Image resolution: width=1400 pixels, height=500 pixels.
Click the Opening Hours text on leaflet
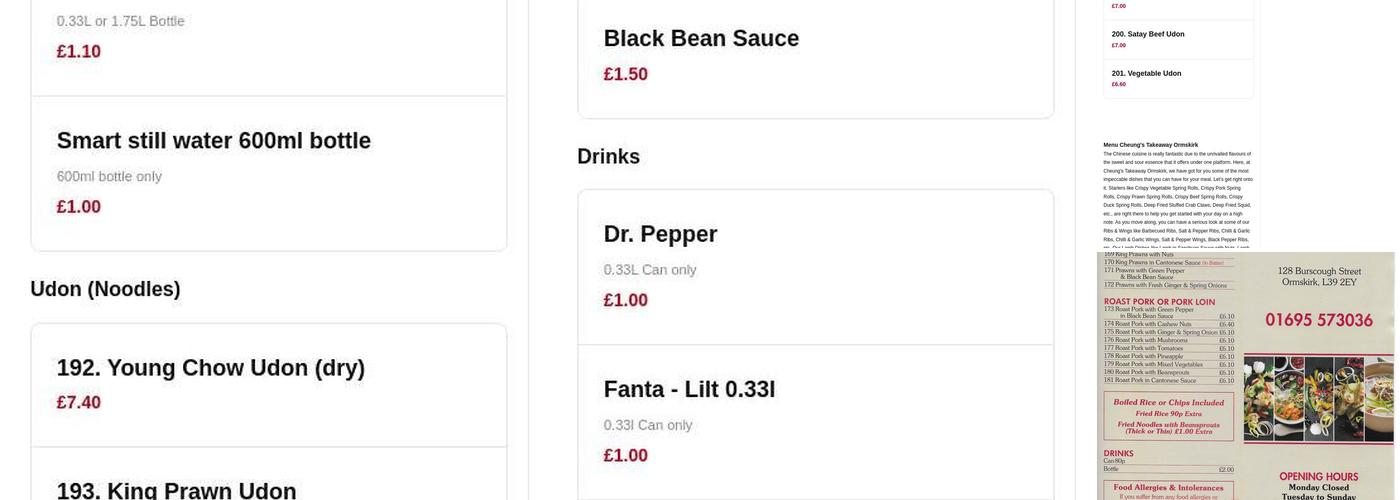(x=1318, y=477)
